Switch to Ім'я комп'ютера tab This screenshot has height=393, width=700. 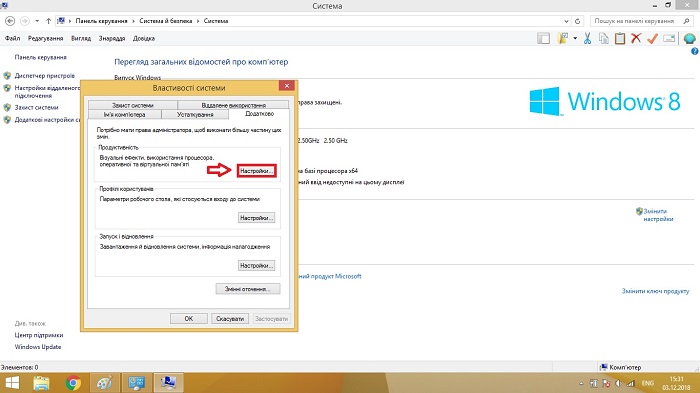(125, 115)
